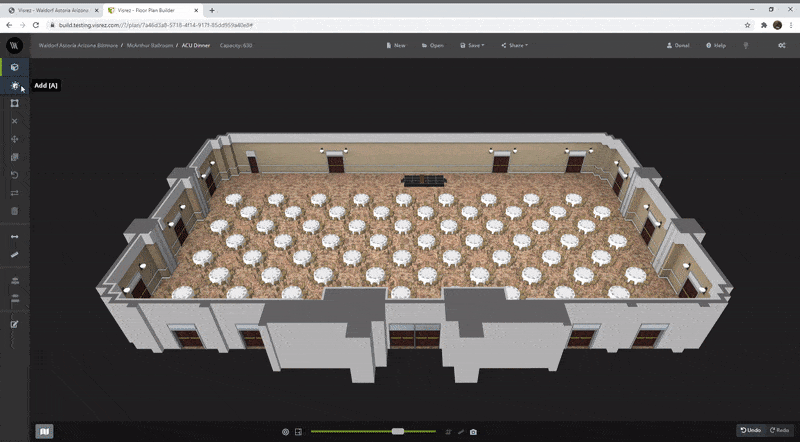Screen dimensions: 800x442
Task: Click the floor plan layout icon beside slider
Action: (x=298, y=432)
